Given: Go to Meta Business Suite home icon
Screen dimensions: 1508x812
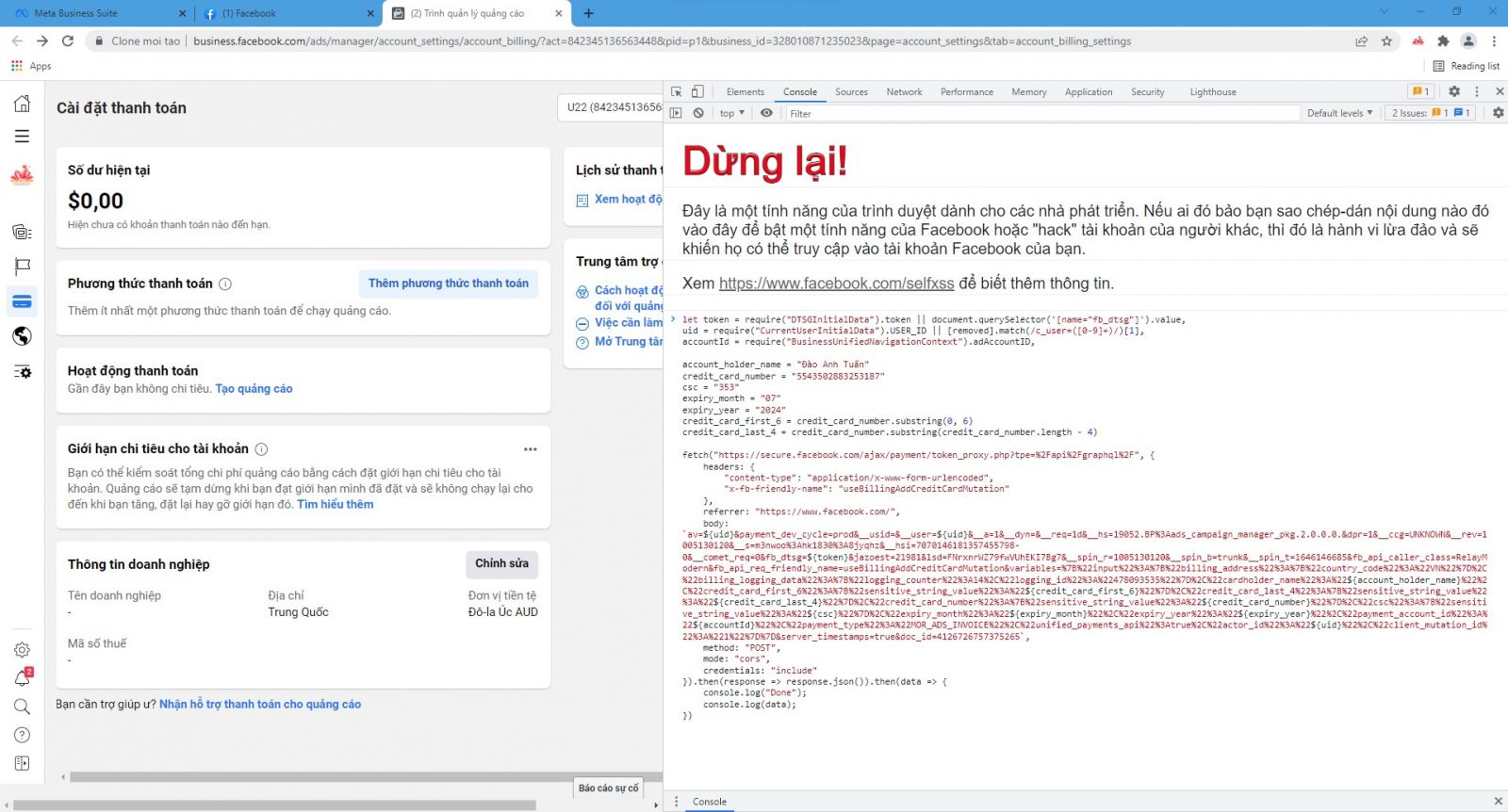Looking at the screenshot, I should [x=22, y=104].
